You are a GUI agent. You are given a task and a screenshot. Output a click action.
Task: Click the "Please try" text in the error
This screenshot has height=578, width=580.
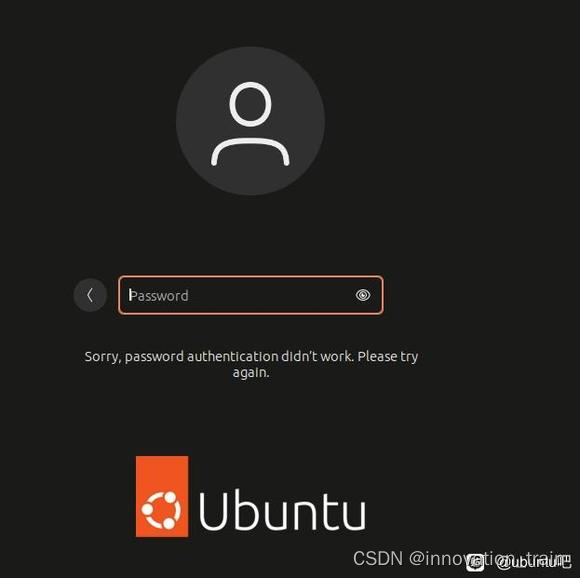(x=388, y=357)
